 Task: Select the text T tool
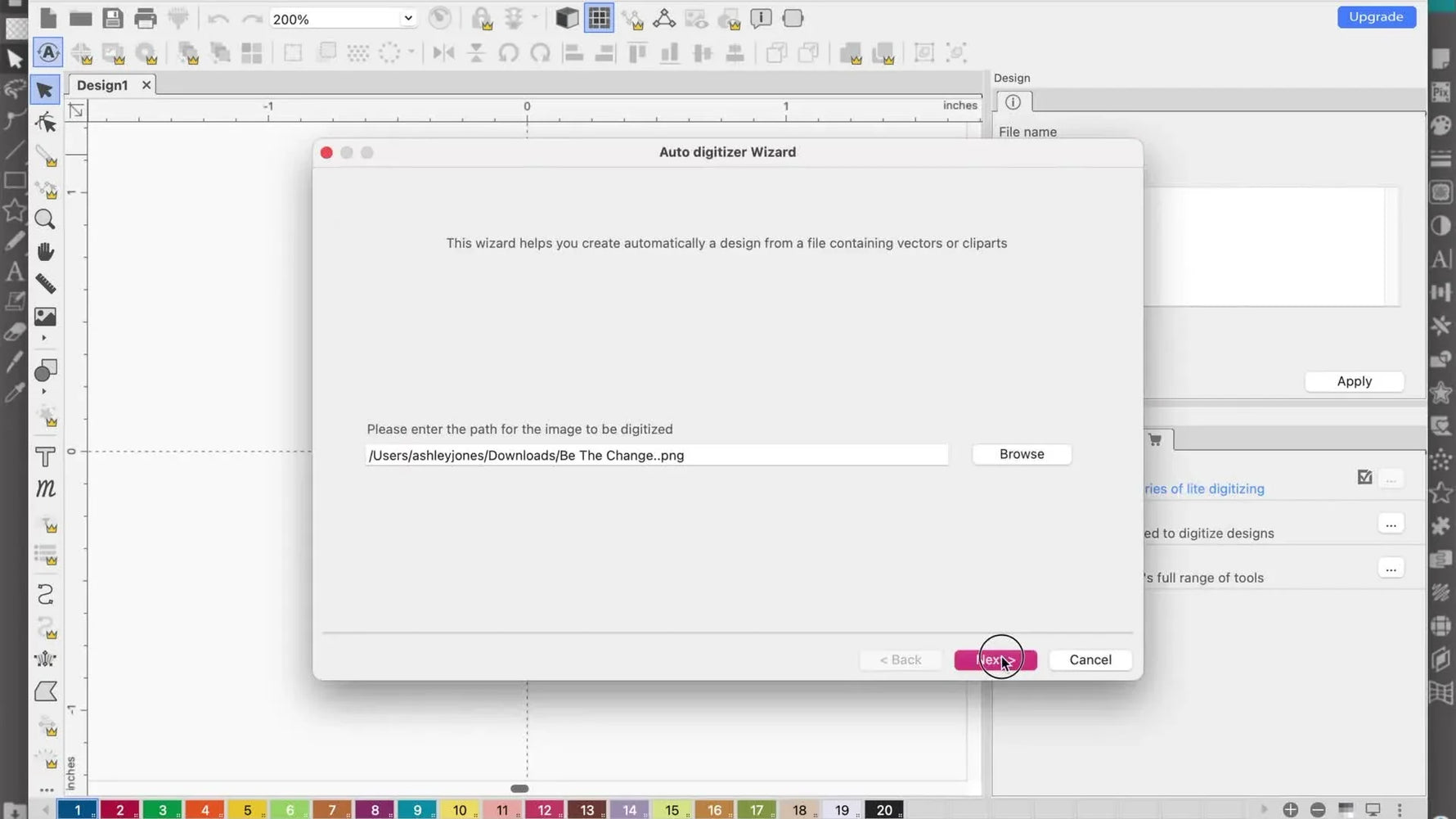[x=46, y=457]
